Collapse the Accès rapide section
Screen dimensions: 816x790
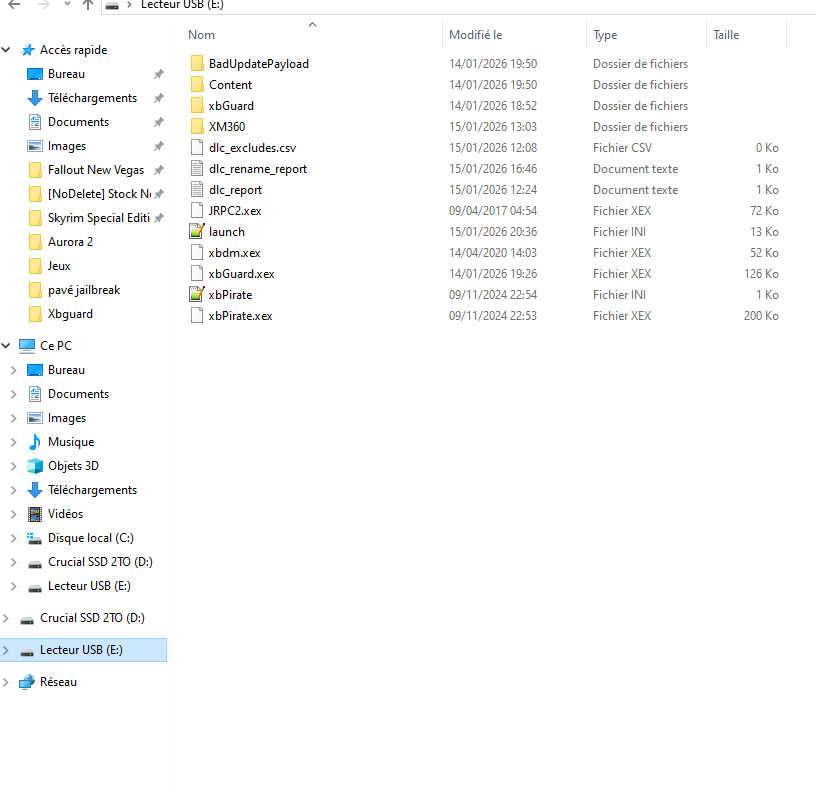[6, 50]
